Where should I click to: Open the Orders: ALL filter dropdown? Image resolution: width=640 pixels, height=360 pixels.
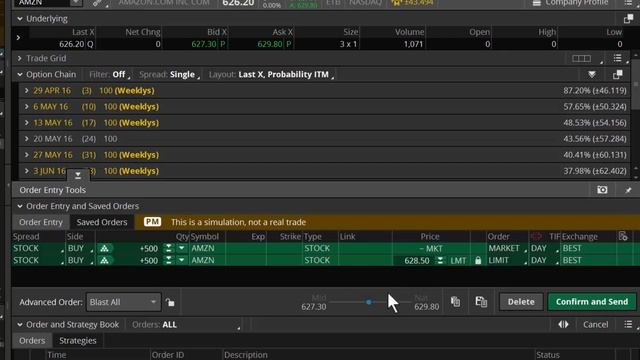186,324
